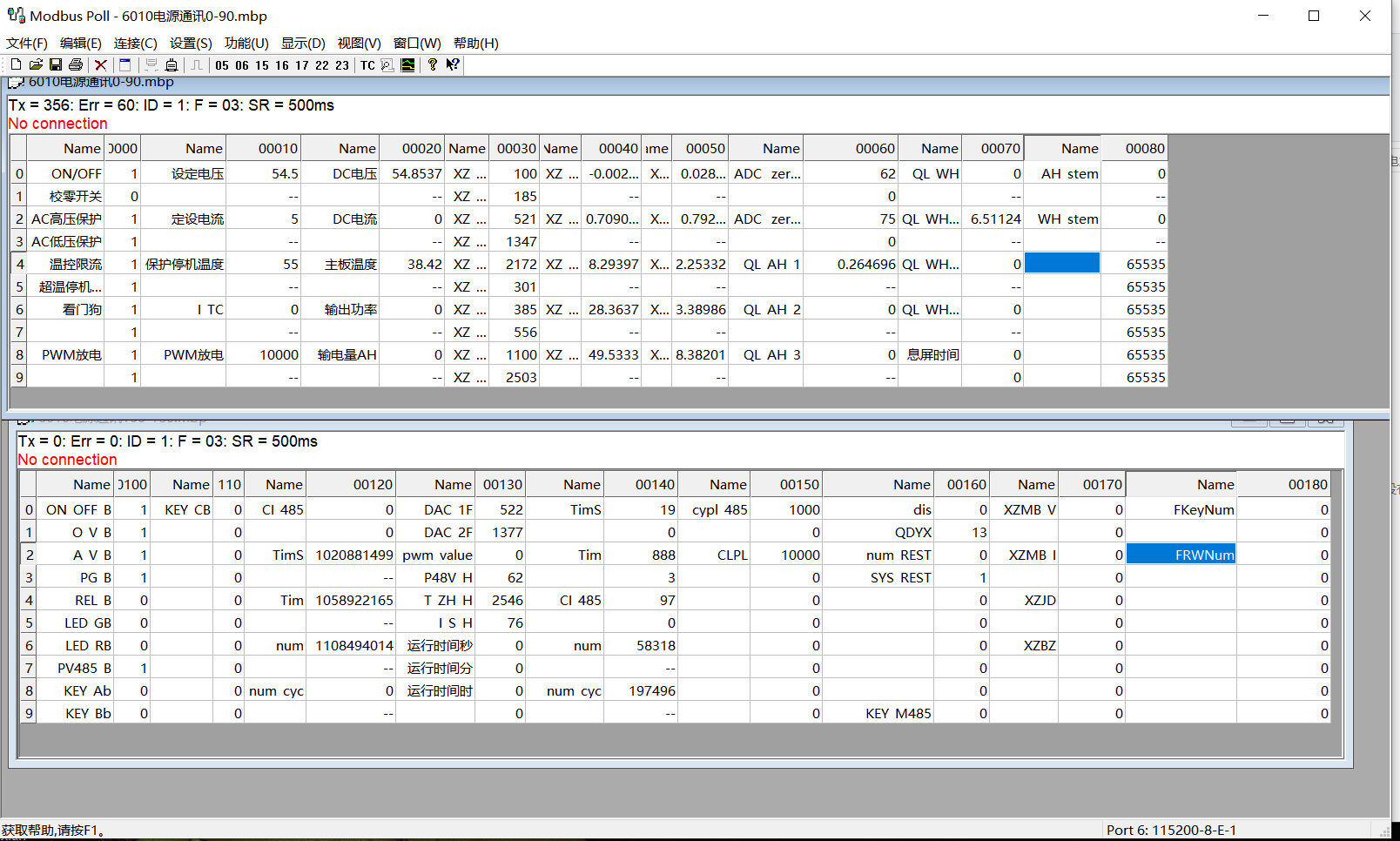Viewport: 1400px width, 841px height.
Task: Open Read/Write definition window icon
Action: [x=125, y=64]
